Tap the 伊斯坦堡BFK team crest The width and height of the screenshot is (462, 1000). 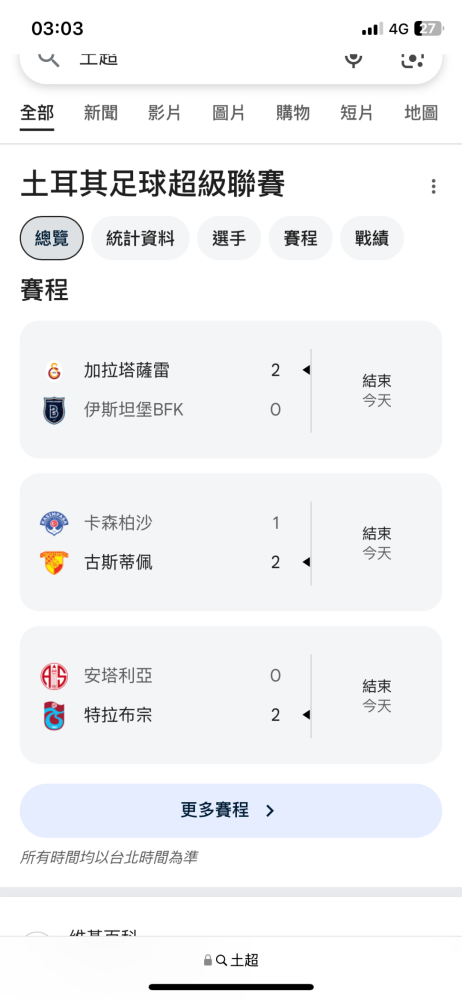54,410
